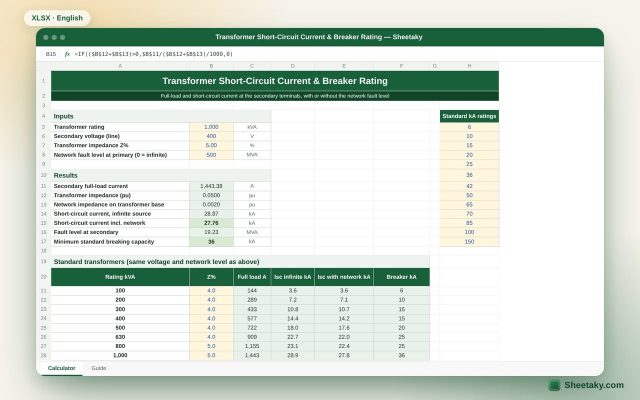Screen dimensions: 640x400
Task: Click the Z% table column header
Action: (211, 277)
